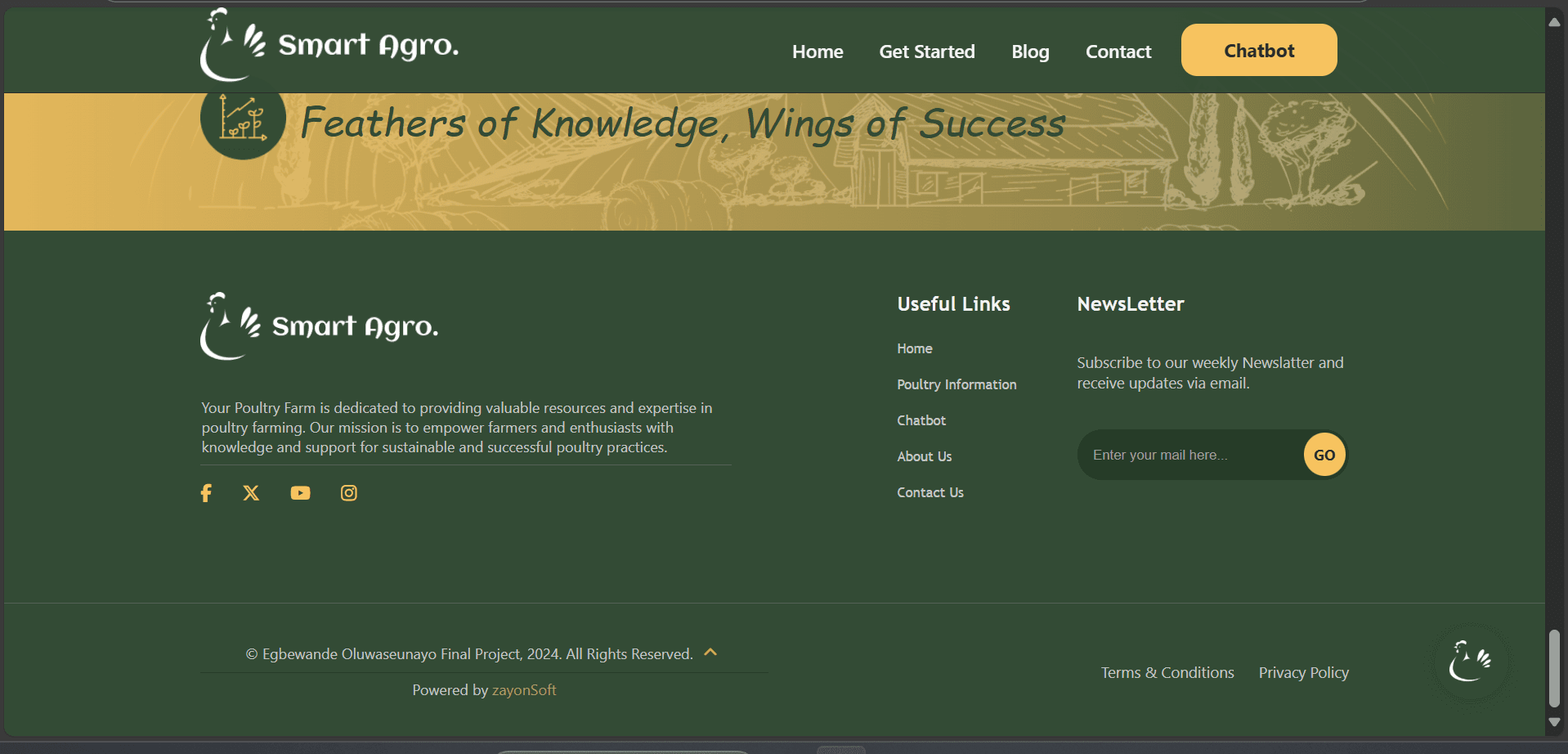Open the Facebook social icon
Viewport: 1568px width, 754px height.
click(206, 493)
